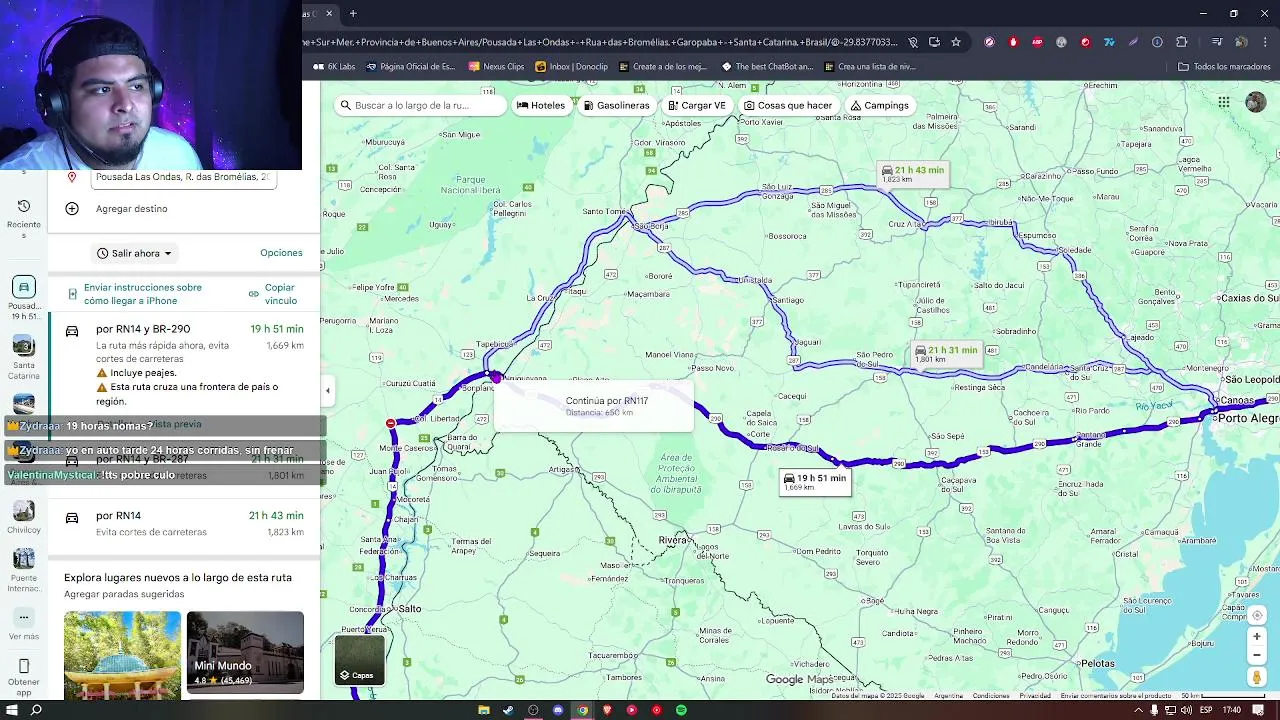
Task: Click the install app icon in address bar
Action: coord(934,42)
